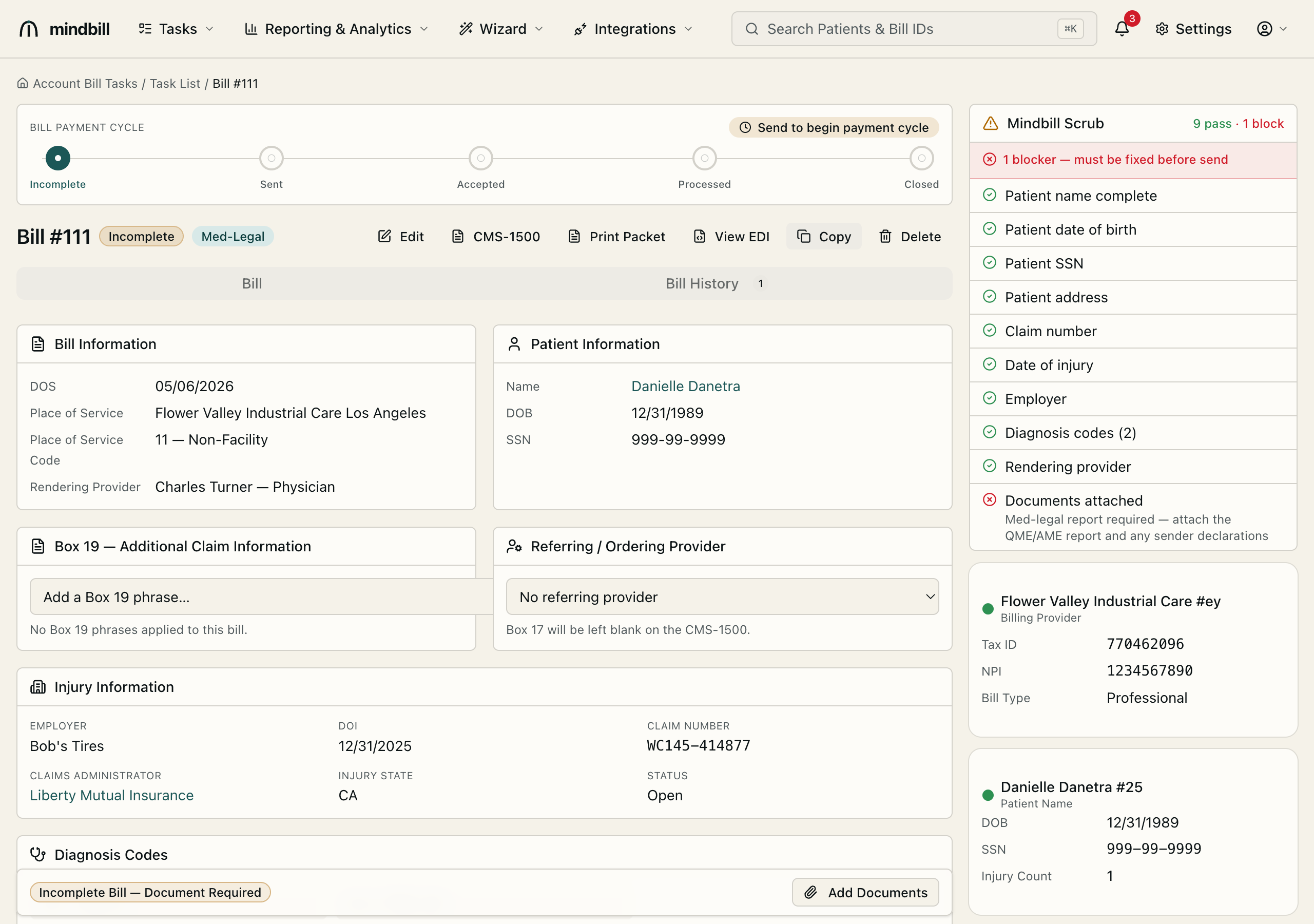This screenshot has height=924, width=1314.
Task: Click the Bill Information document icon
Action: [38, 343]
